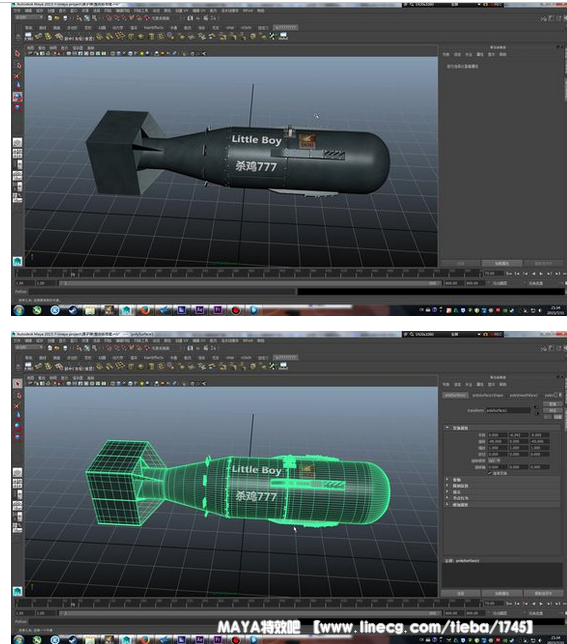Open the PaintEffects shelf tab in upper window
The height and width of the screenshot is (644, 567).
point(153,28)
